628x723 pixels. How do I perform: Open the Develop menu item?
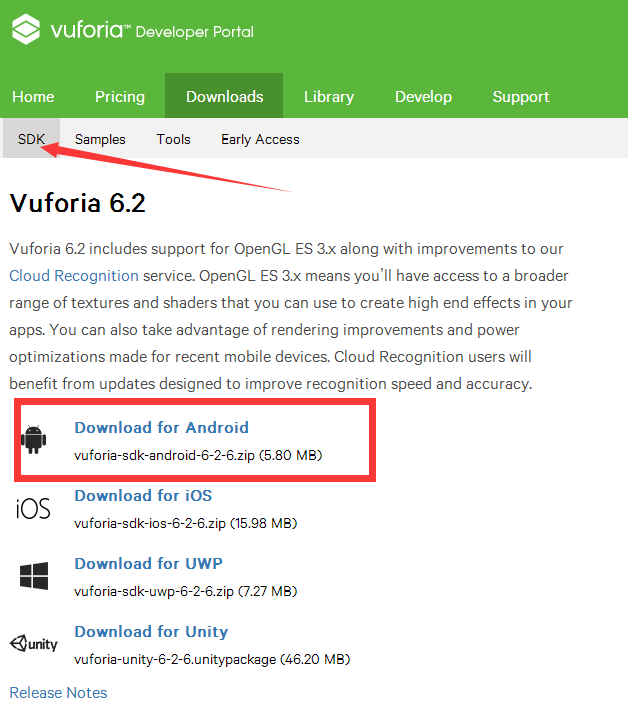[423, 96]
